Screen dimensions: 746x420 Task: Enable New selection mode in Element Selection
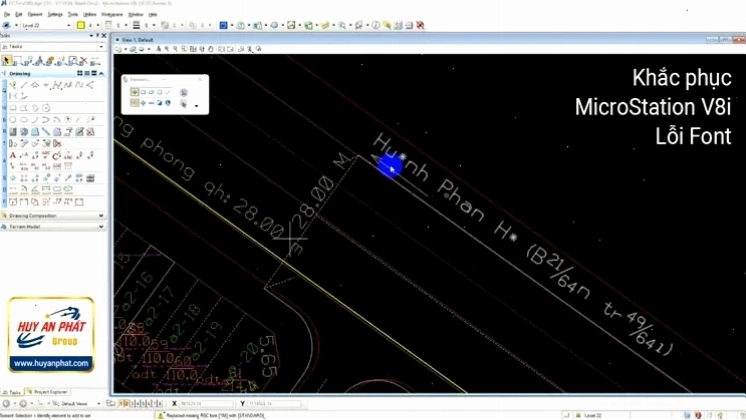(x=135, y=103)
